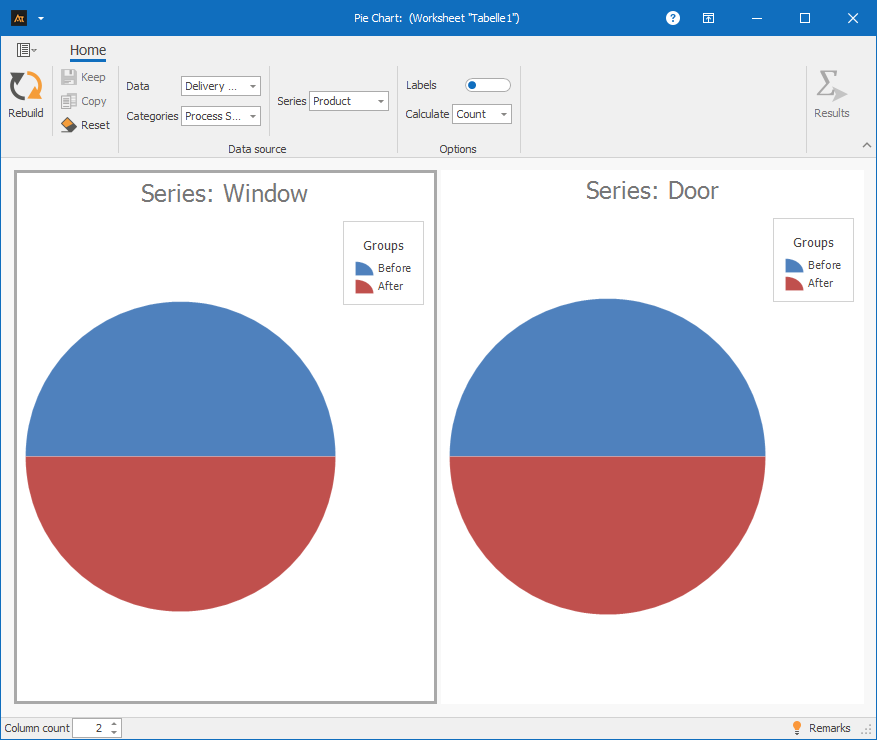Collapse the ribbon with the chevron
The image size is (877, 740).
coord(866,146)
